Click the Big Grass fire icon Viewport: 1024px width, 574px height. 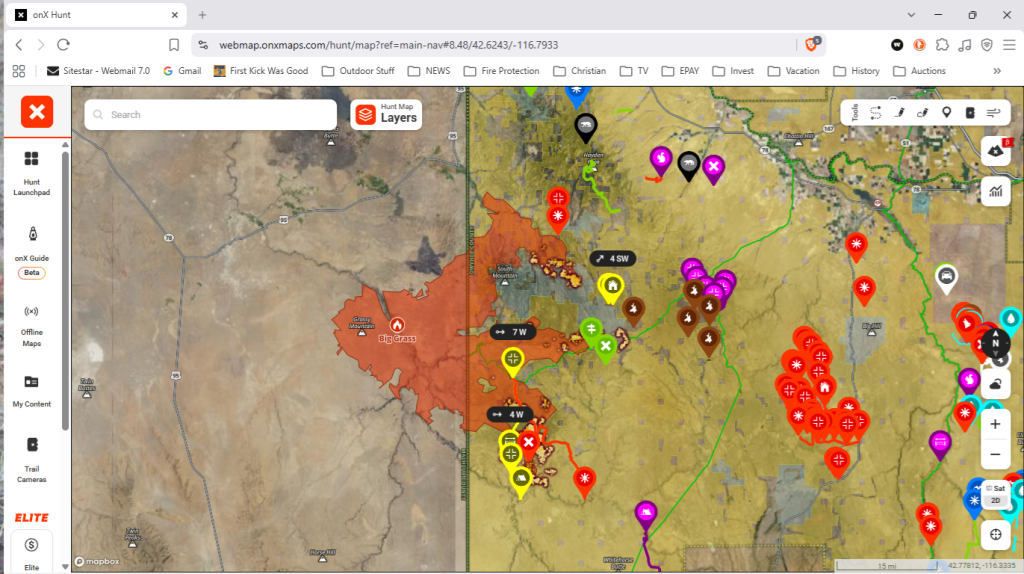396,325
